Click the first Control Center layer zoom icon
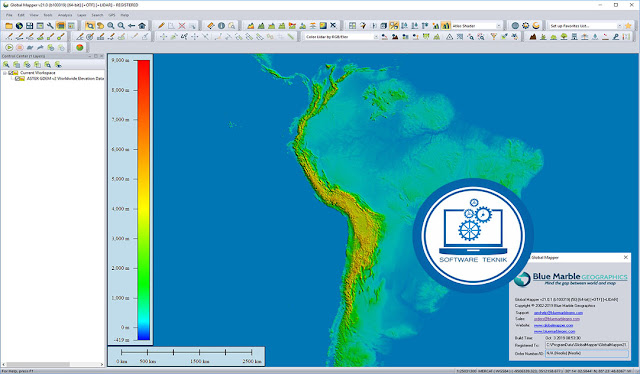 point(6,65)
